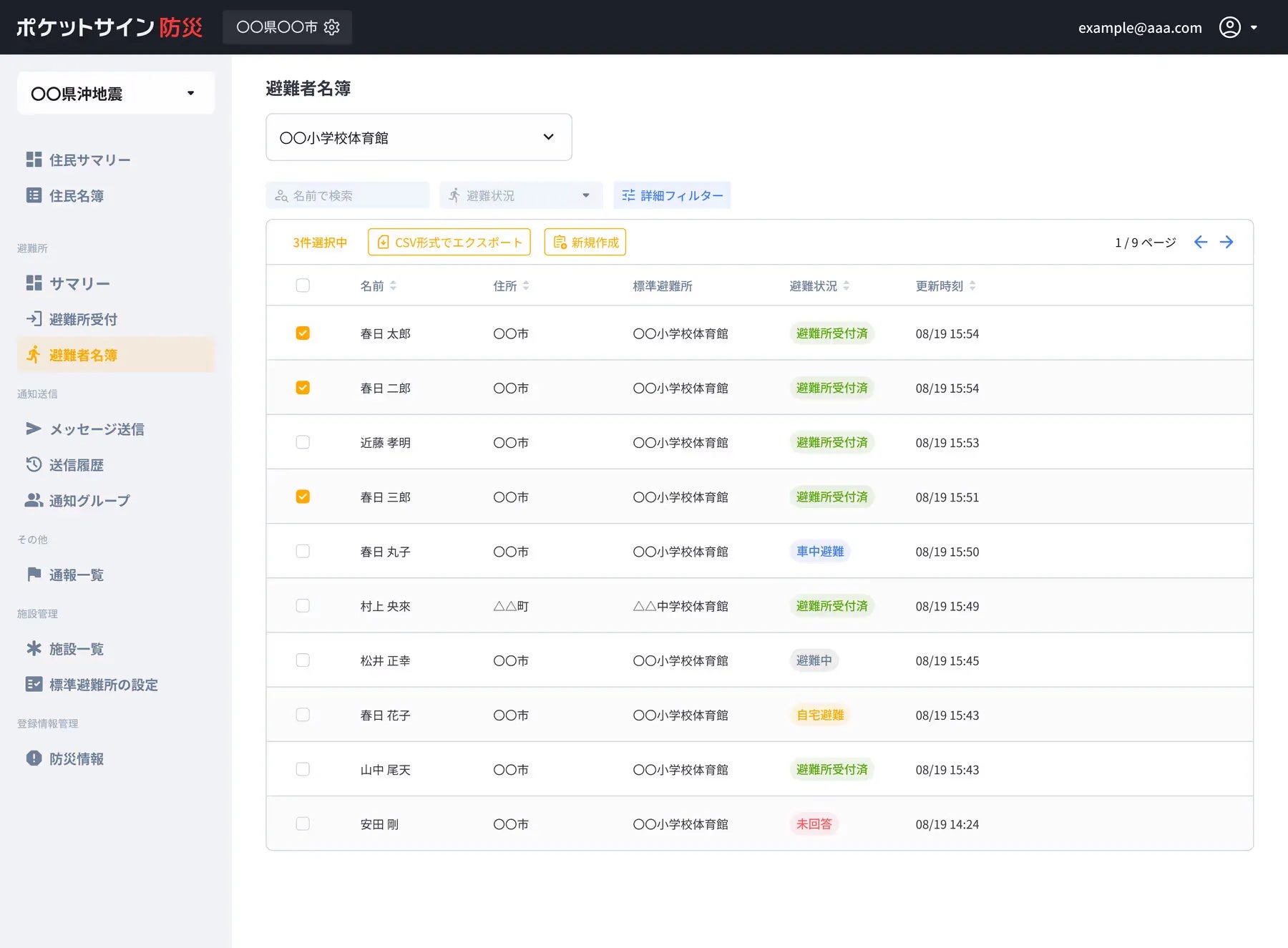The width and height of the screenshot is (1288, 948).
Task: Click the 通報一覧 flag icon
Action: point(34,574)
